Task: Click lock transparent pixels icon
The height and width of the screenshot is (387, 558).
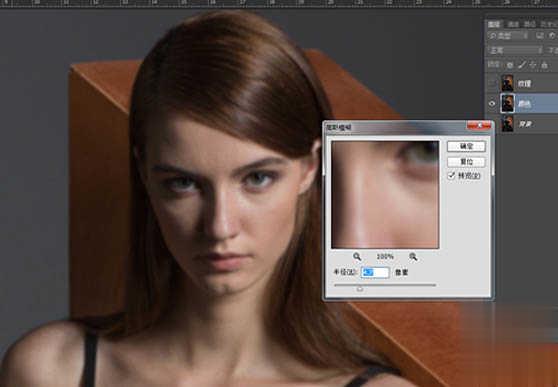Action: pyautogui.click(x=510, y=65)
